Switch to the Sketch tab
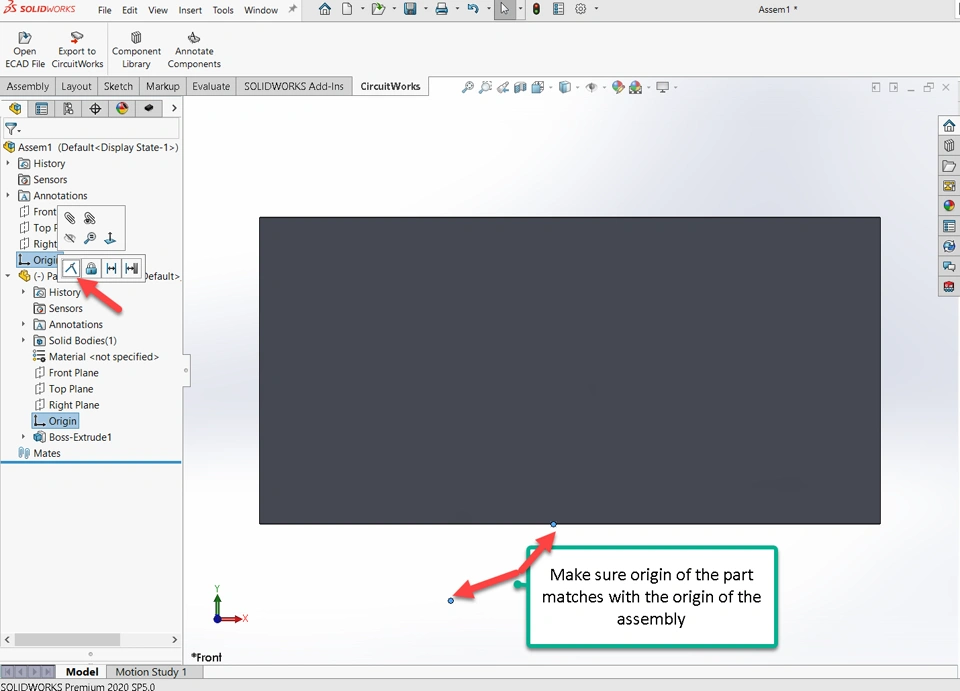This screenshot has height=691, width=960. coord(118,86)
